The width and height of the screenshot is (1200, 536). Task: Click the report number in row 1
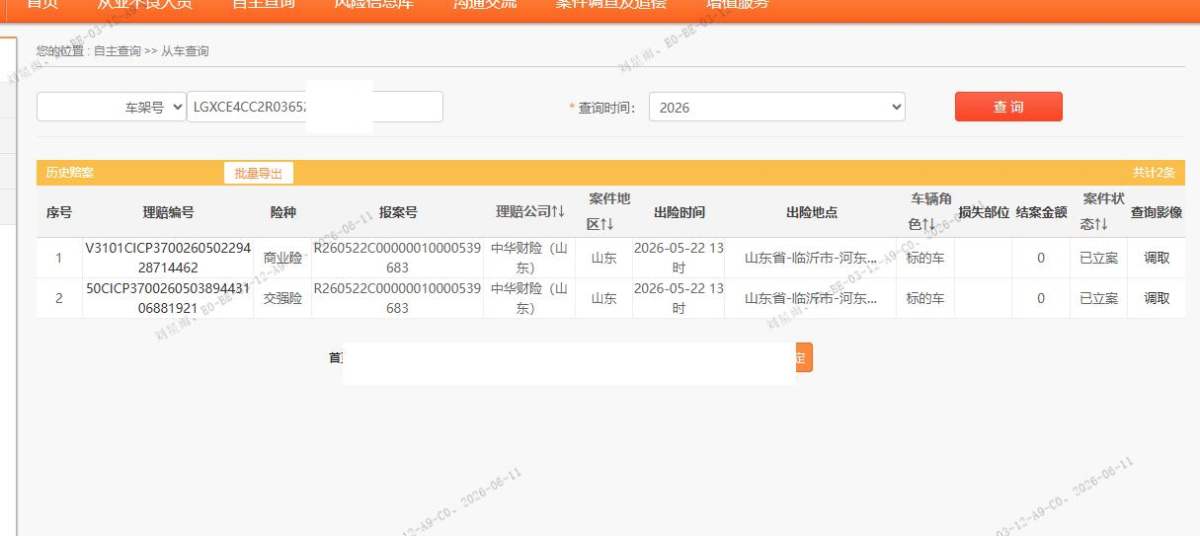coord(397,257)
